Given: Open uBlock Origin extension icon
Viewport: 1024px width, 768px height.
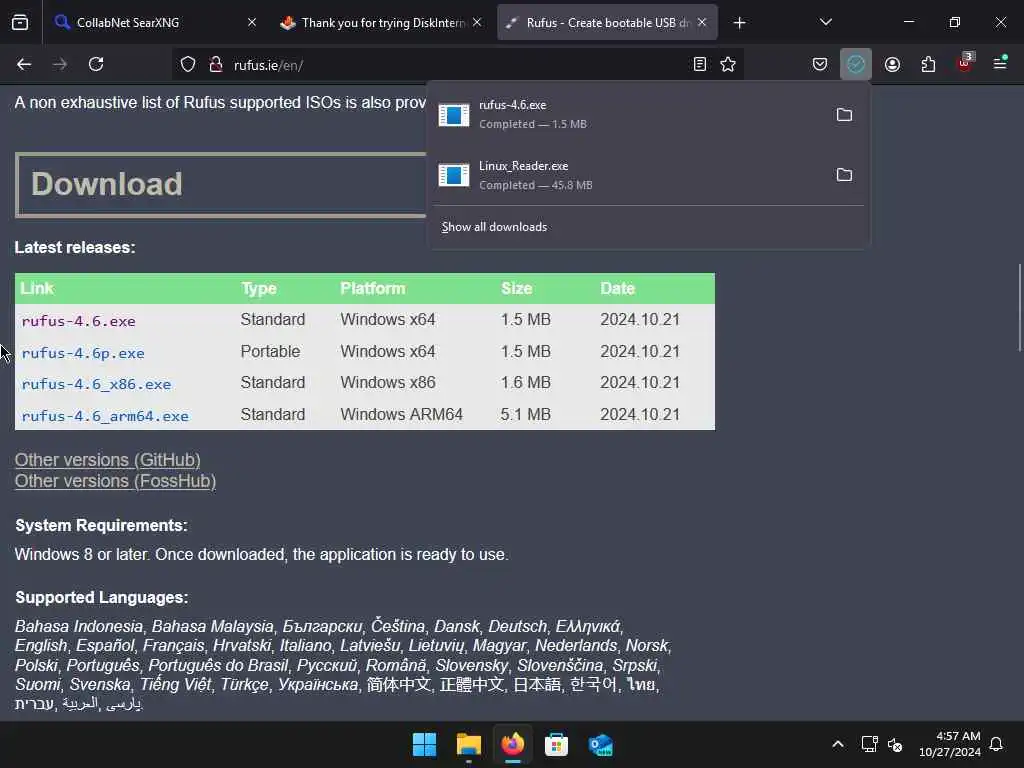Looking at the screenshot, I should pyautogui.click(x=965, y=64).
